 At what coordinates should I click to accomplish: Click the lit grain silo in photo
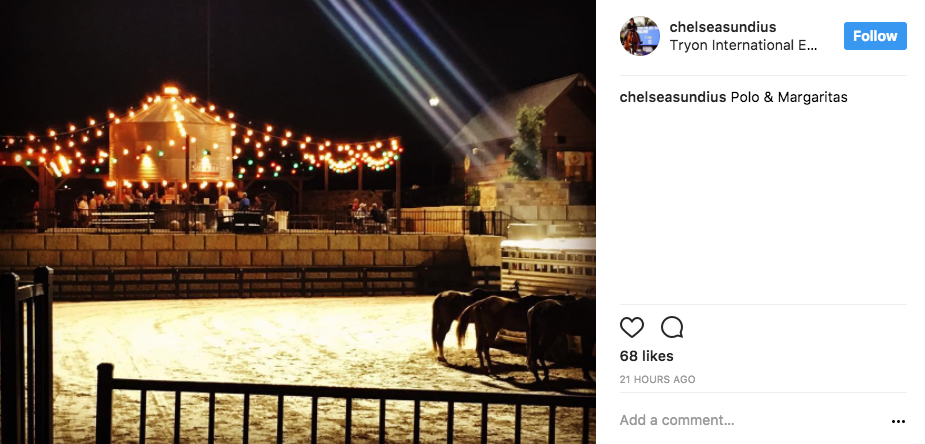170,140
